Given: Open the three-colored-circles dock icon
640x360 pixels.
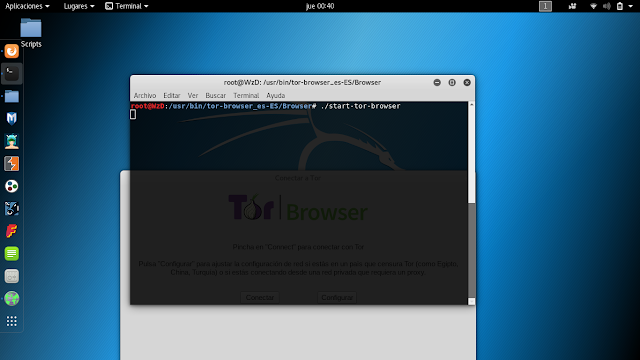Looking at the screenshot, I should click(11, 186).
